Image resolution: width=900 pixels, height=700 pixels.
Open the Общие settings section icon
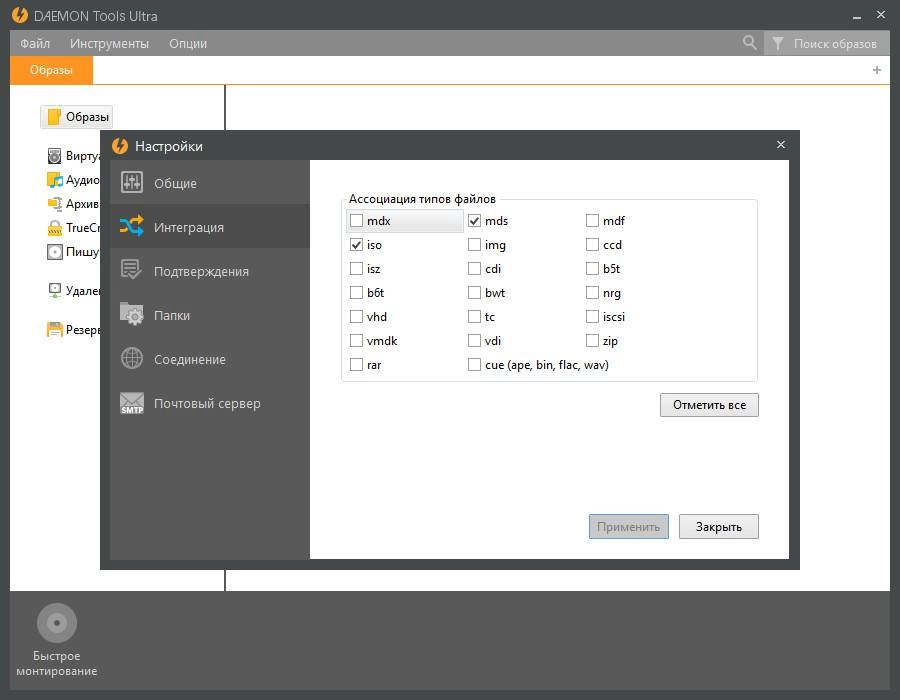pos(132,182)
